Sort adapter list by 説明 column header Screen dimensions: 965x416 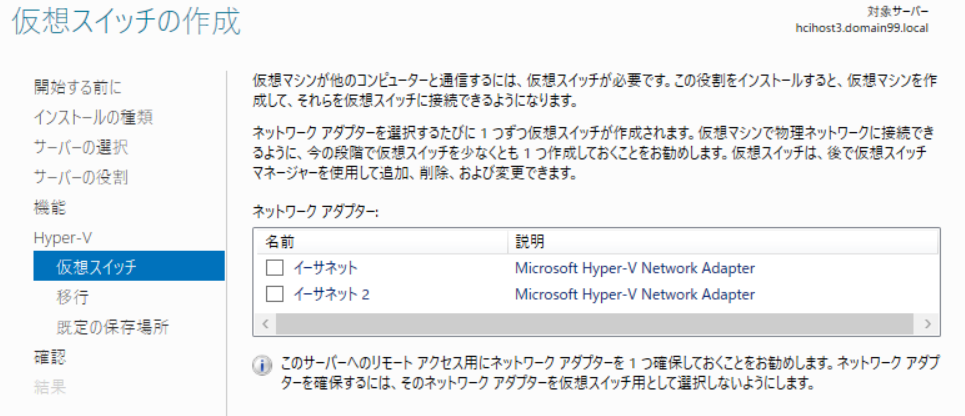click(x=723, y=241)
